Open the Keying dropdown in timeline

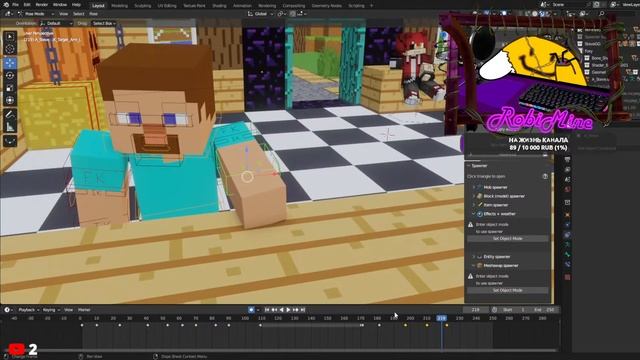pos(51,310)
